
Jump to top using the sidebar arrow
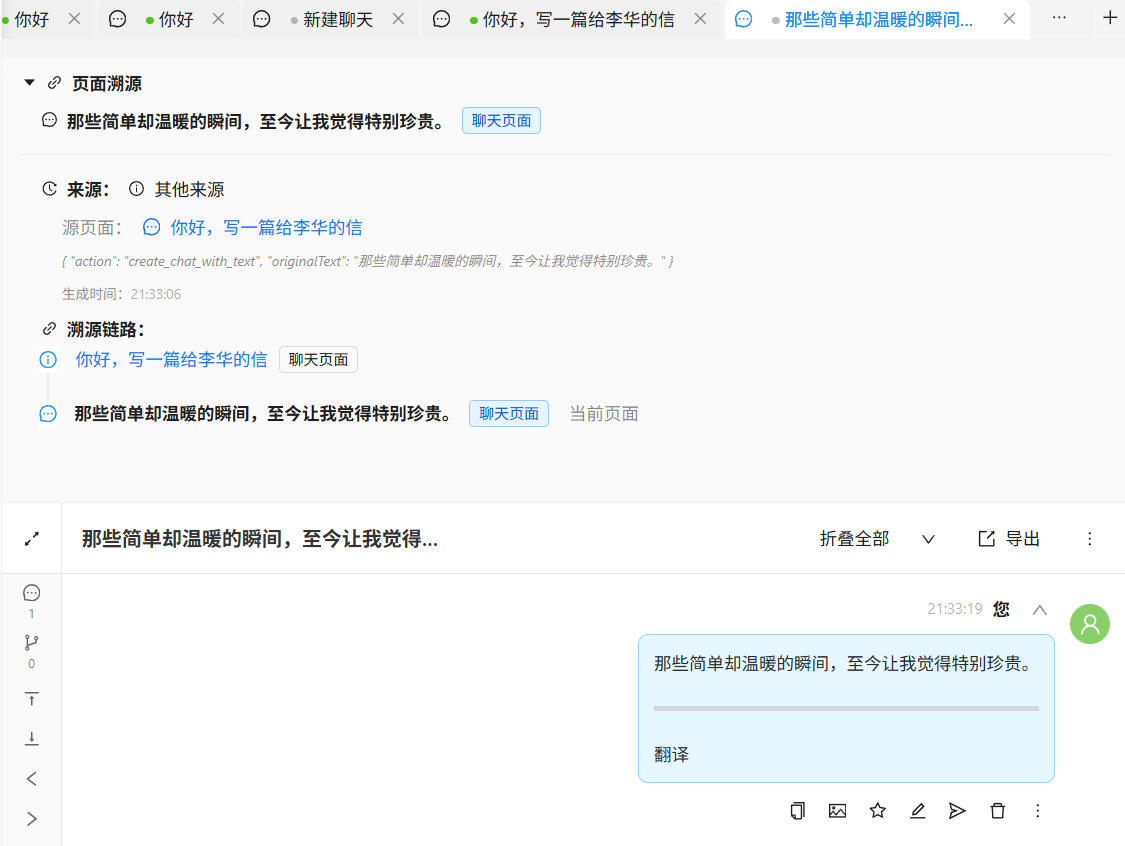[x=31, y=698]
